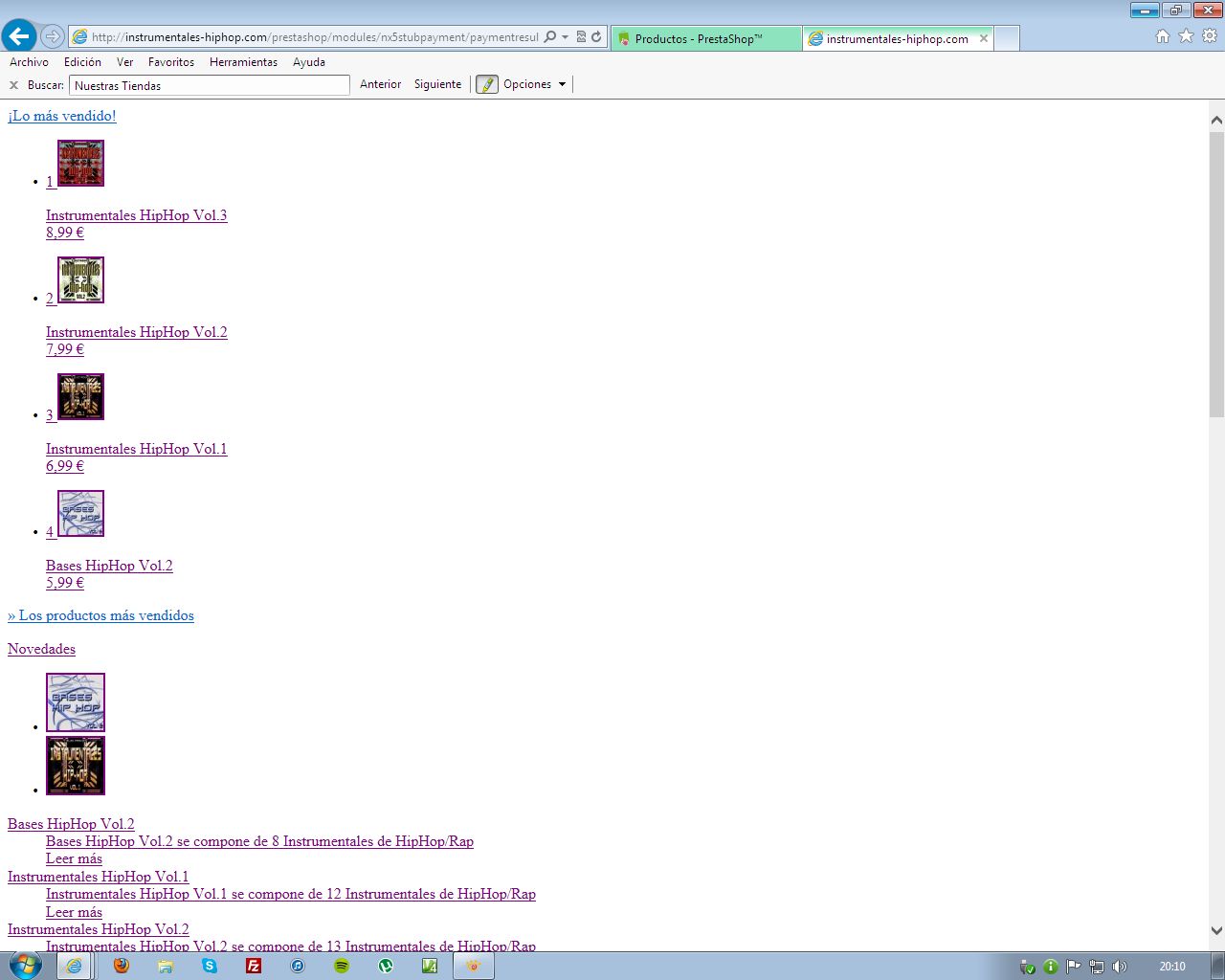
Task: Open the Bases HipHop Vol.2 heading link in Novedades
Action: coord(71,824)
